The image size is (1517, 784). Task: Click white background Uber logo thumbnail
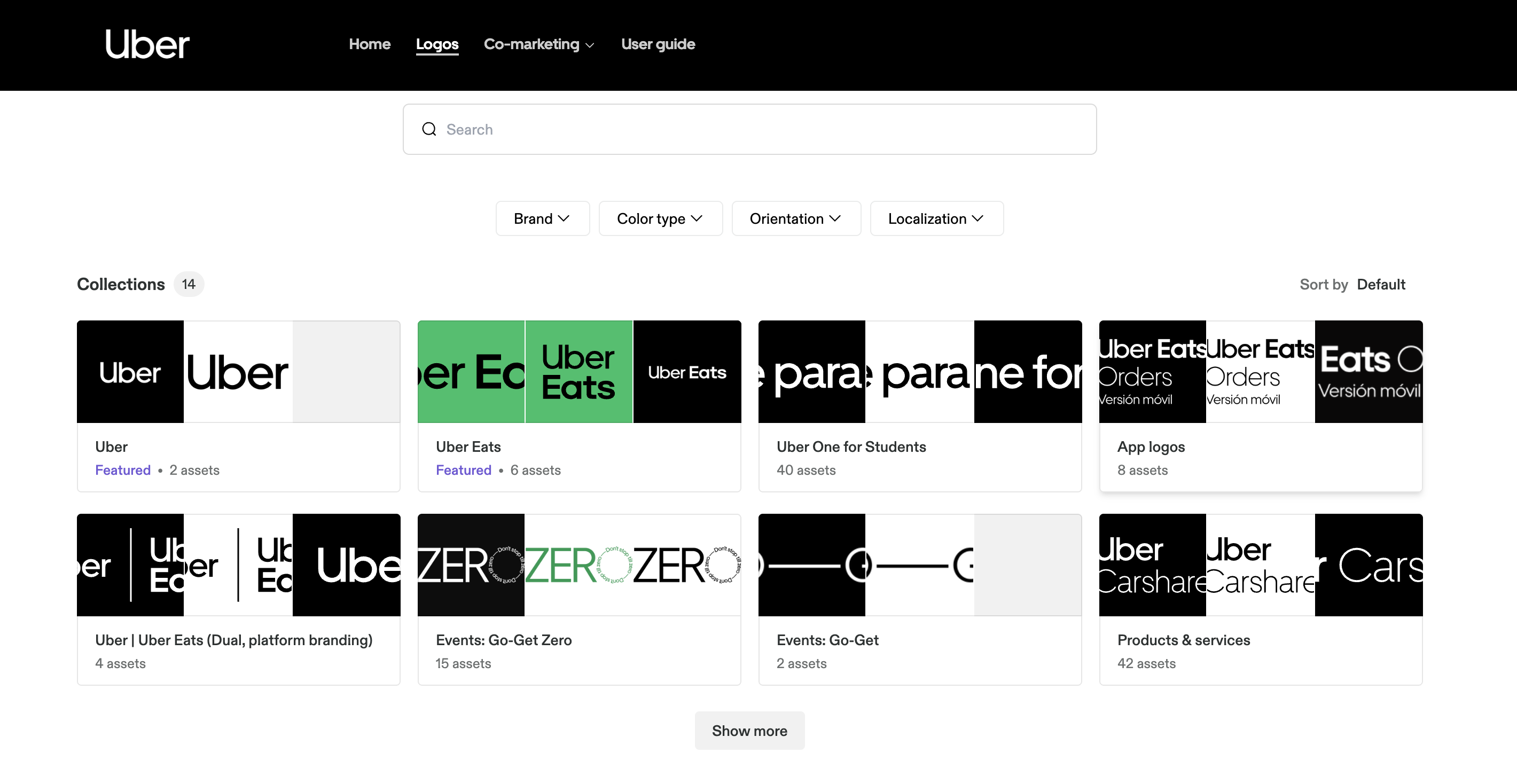238,371
